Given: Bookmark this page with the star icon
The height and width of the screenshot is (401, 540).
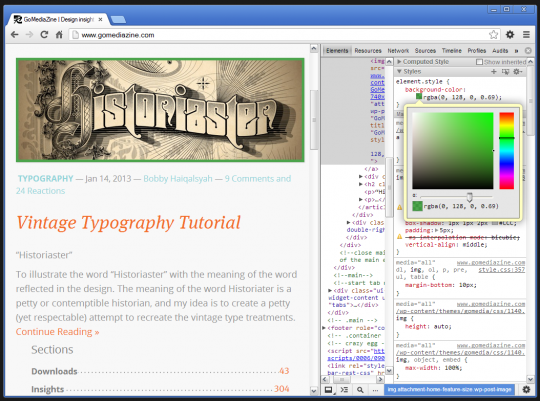Looking at the screenshot, I should coord(493,35).
